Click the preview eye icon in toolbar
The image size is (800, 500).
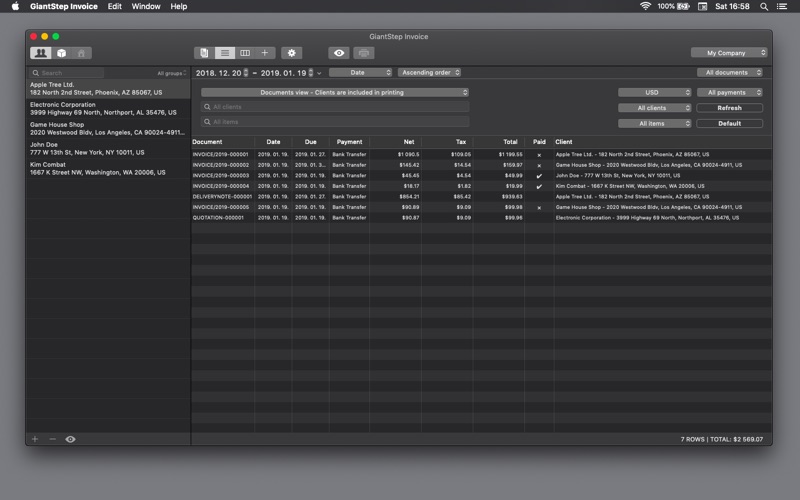(339, 53)
